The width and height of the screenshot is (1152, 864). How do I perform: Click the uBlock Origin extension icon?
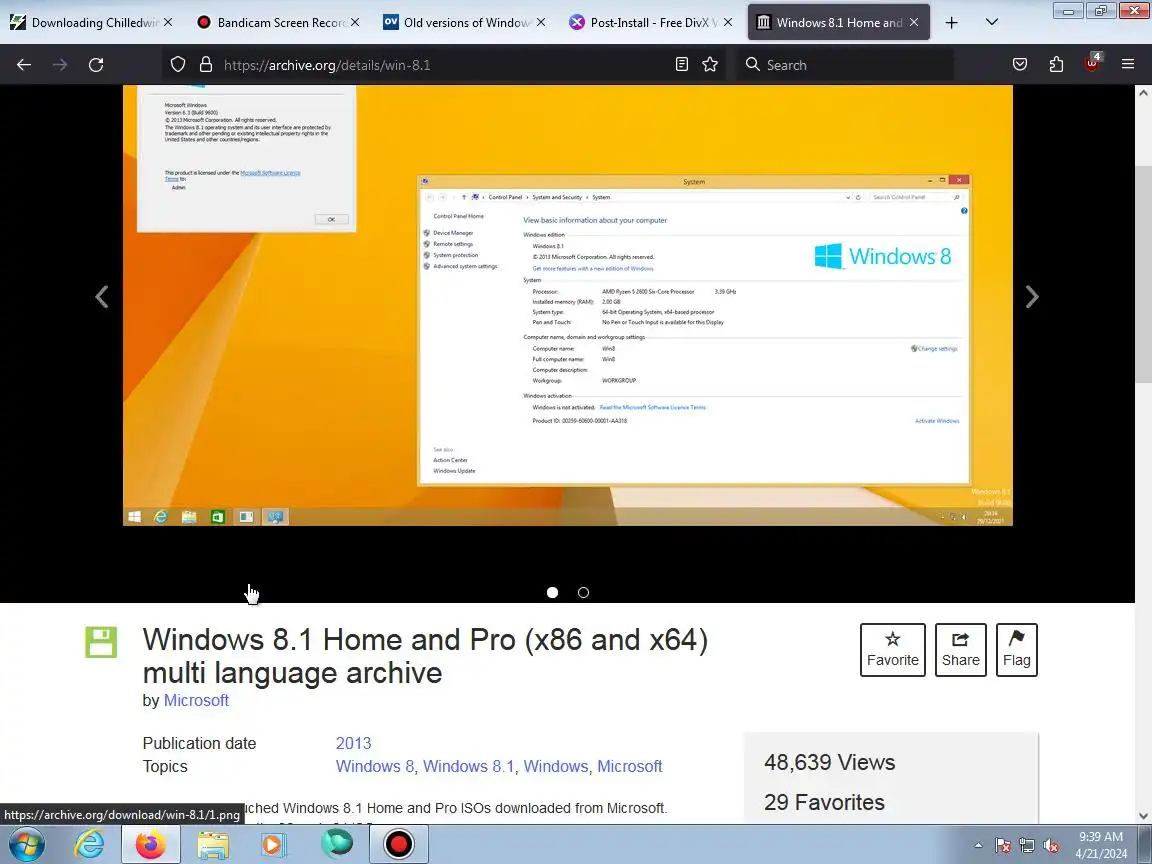click(x=1092, y=63)
